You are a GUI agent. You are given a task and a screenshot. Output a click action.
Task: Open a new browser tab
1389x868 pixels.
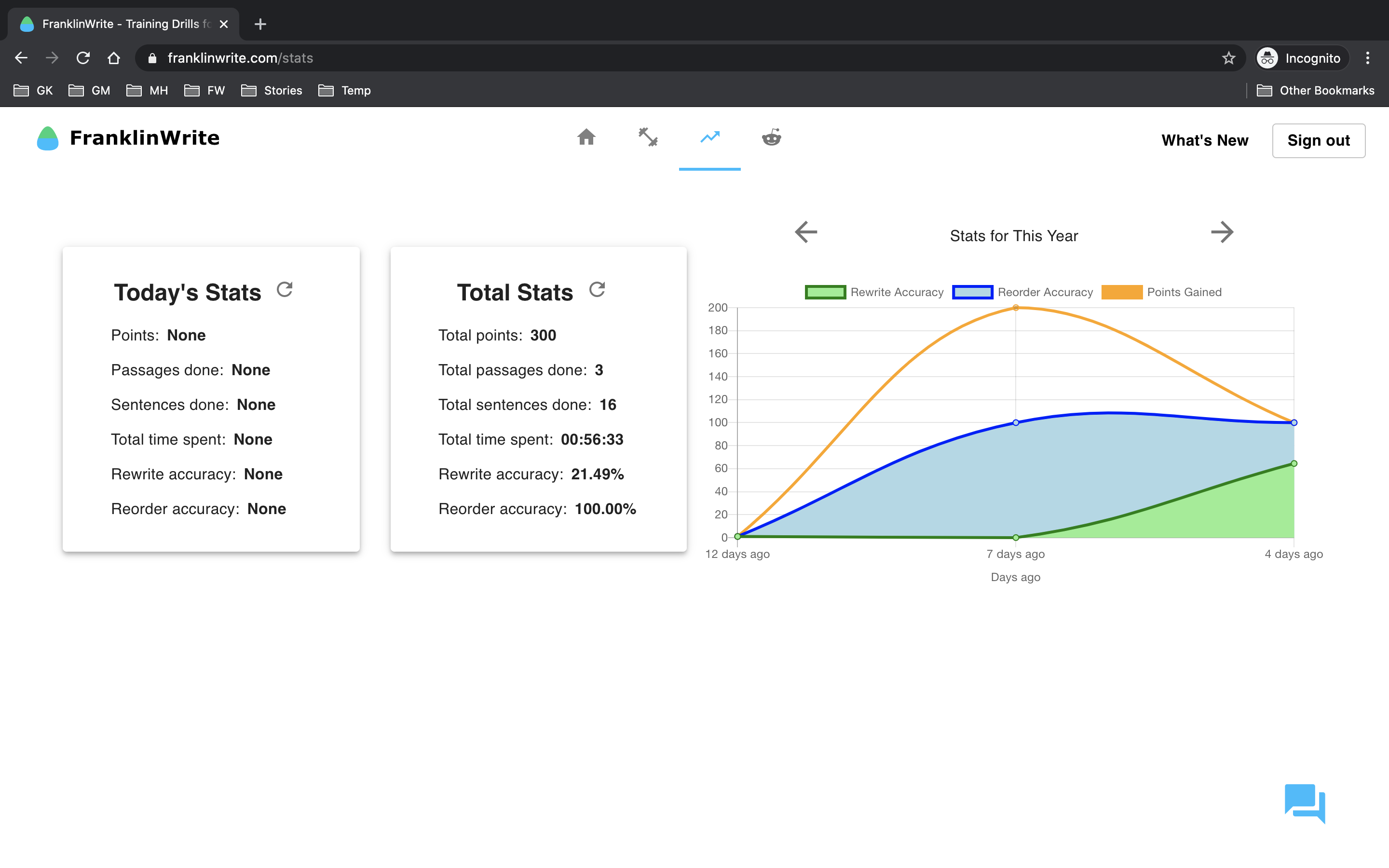pos(260,24)
